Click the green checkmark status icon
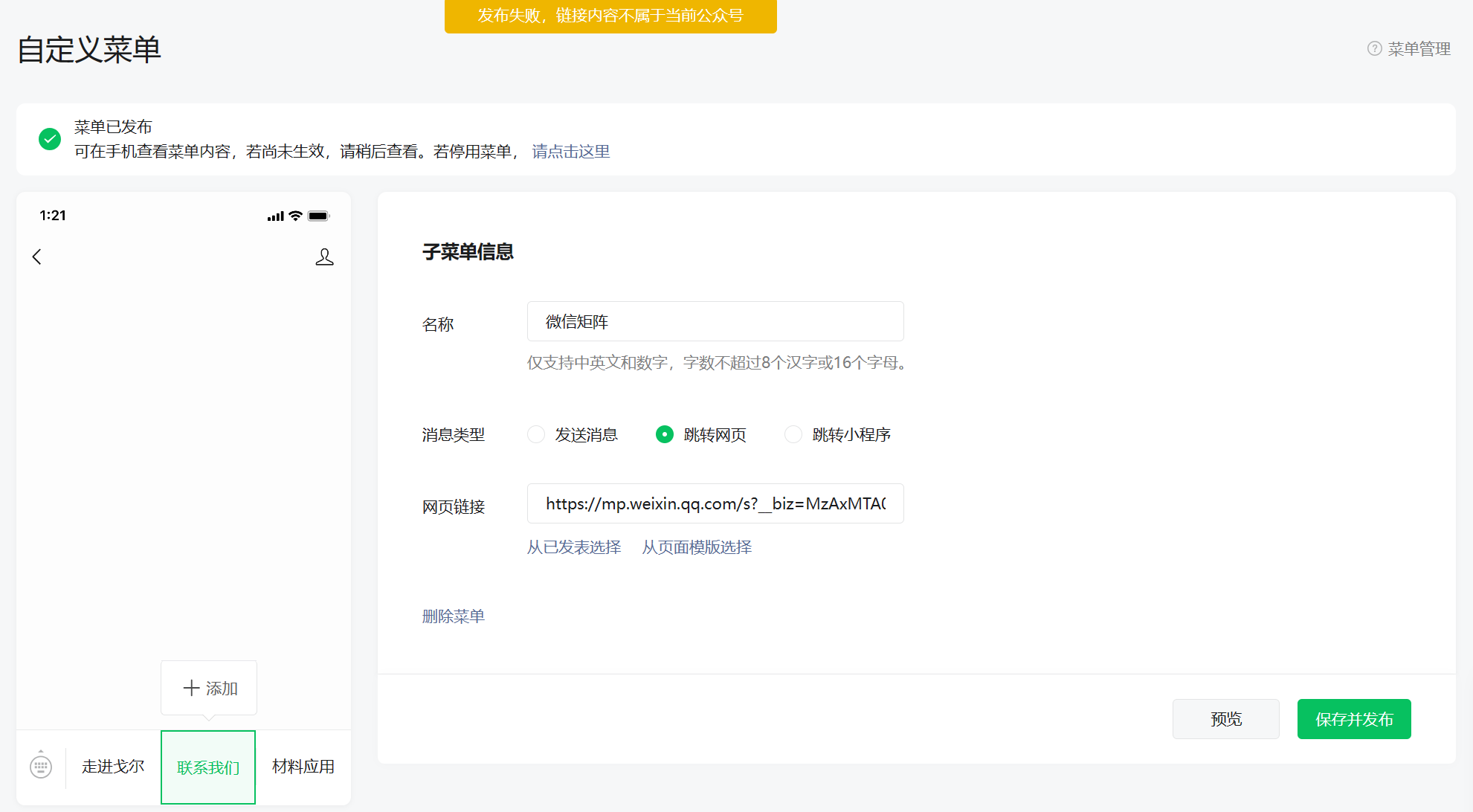1473x812 pixels. tap(50, 139)
